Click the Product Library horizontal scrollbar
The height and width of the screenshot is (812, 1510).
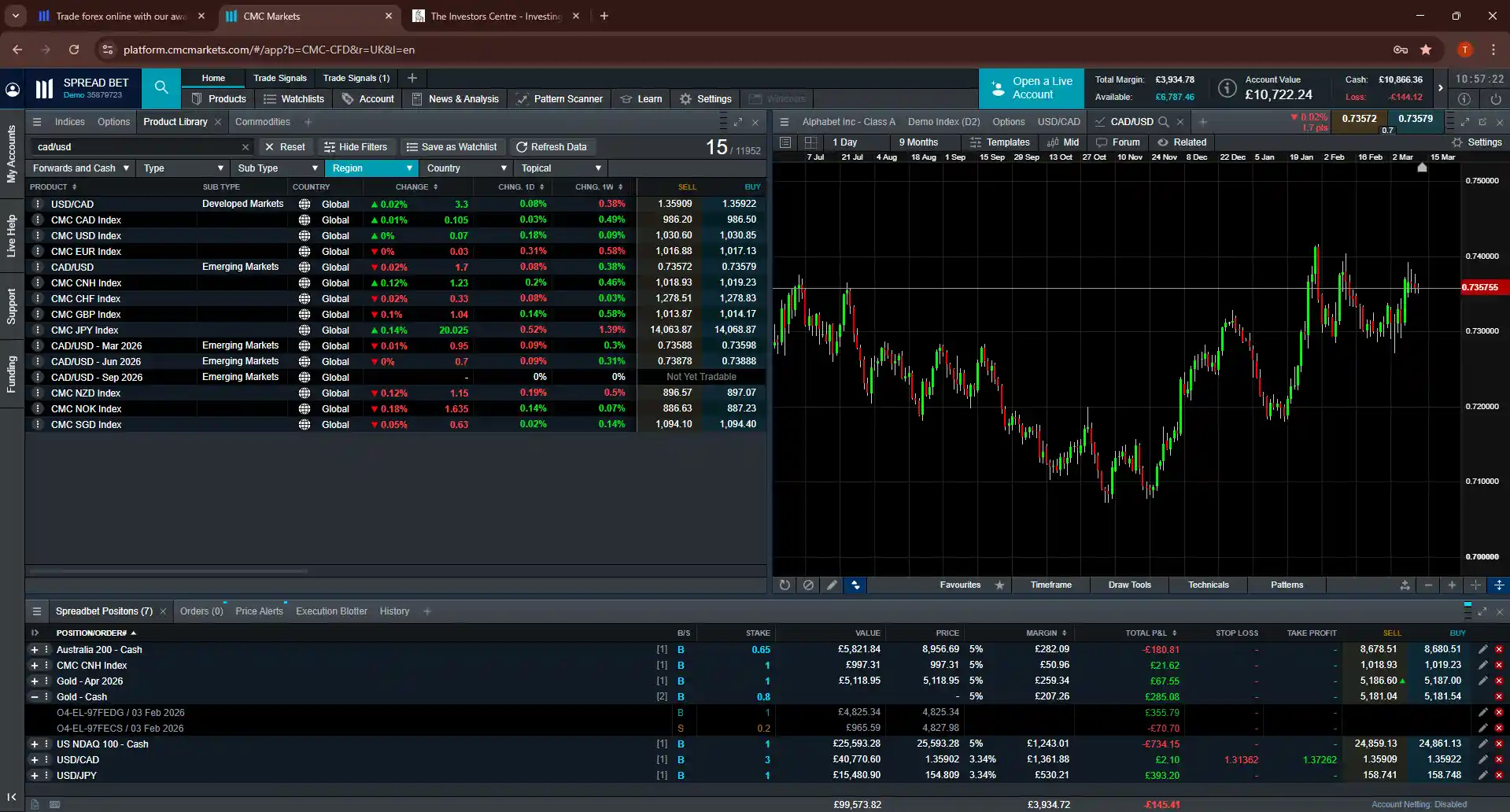coord(168,570)
